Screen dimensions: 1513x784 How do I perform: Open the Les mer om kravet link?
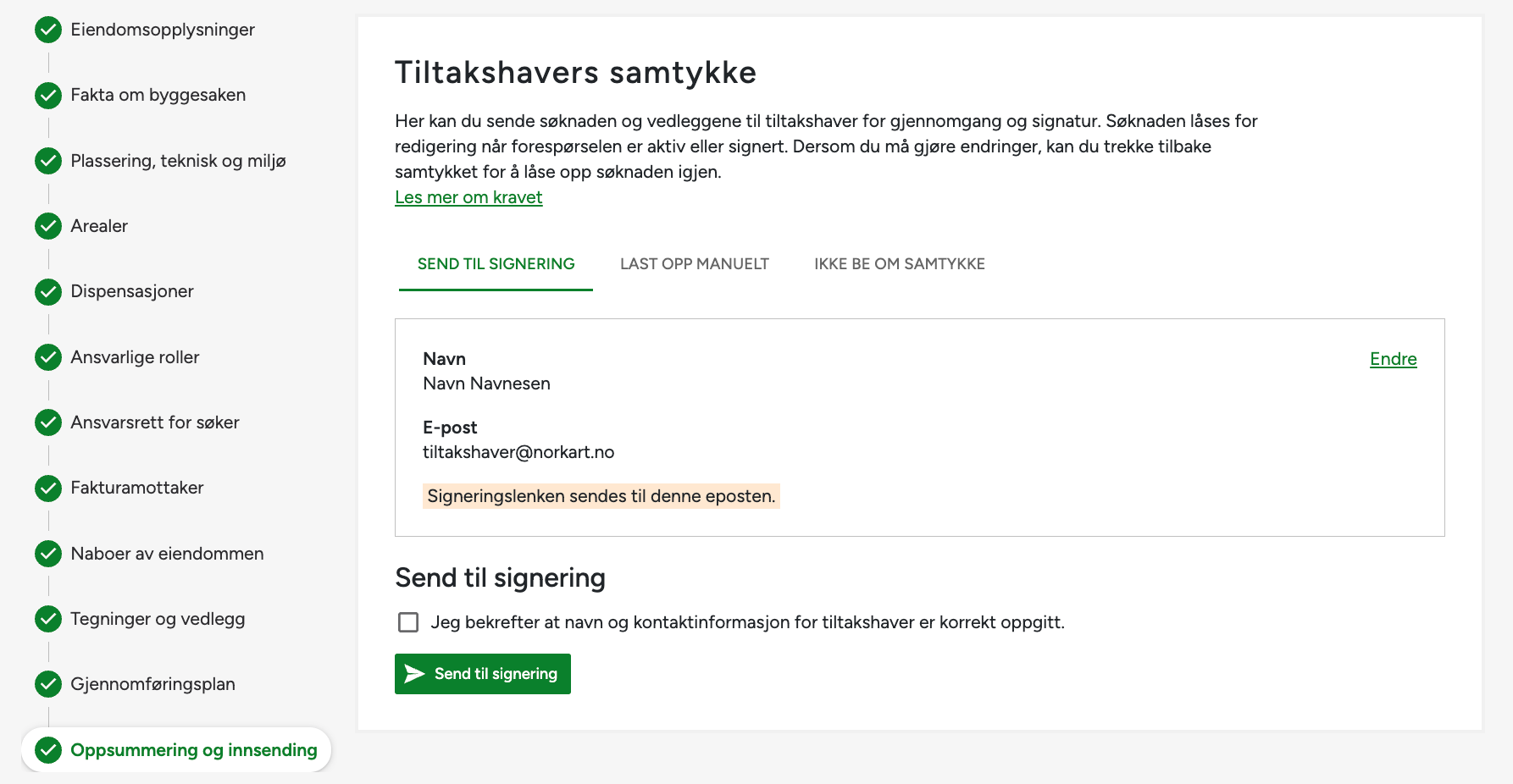468,197
